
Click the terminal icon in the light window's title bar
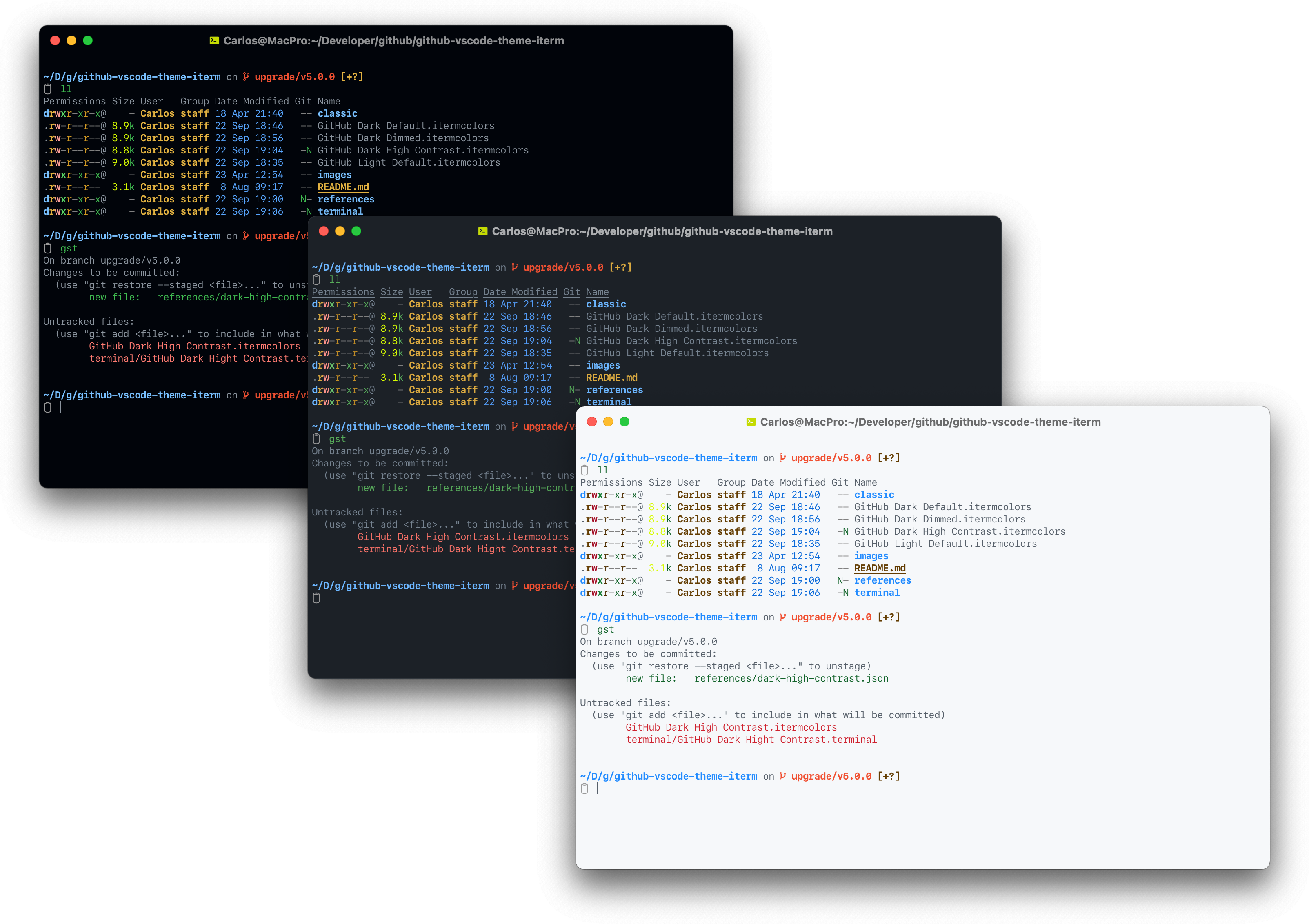[x=751, y=422]
